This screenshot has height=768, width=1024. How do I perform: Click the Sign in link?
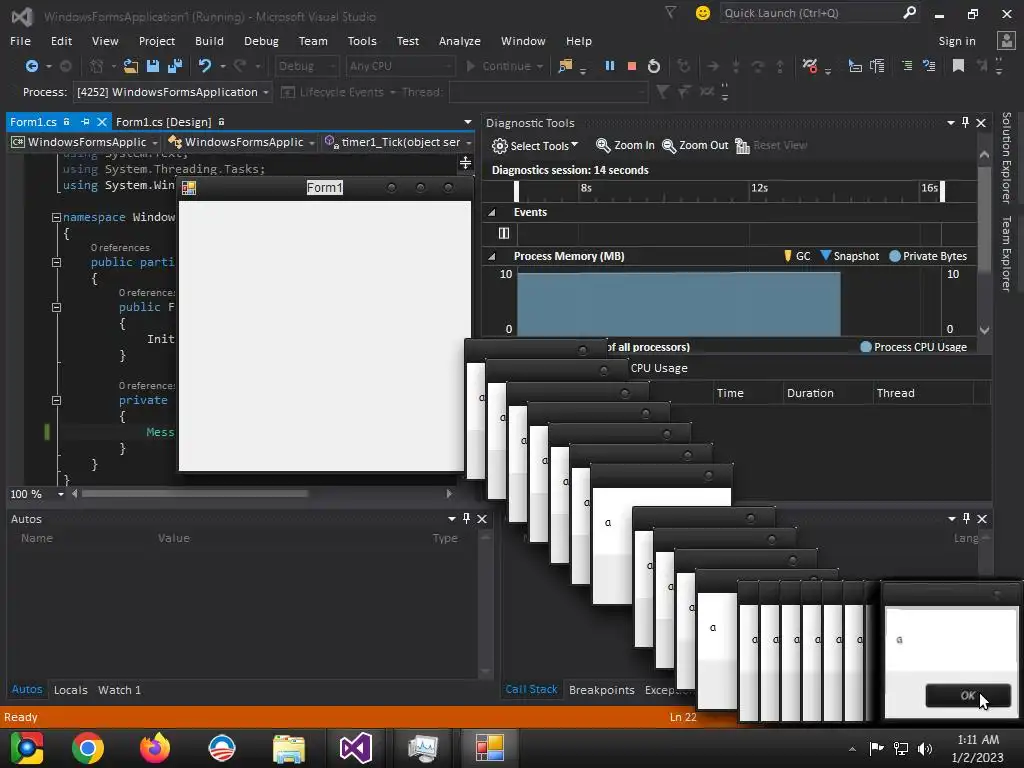(957, 40)
